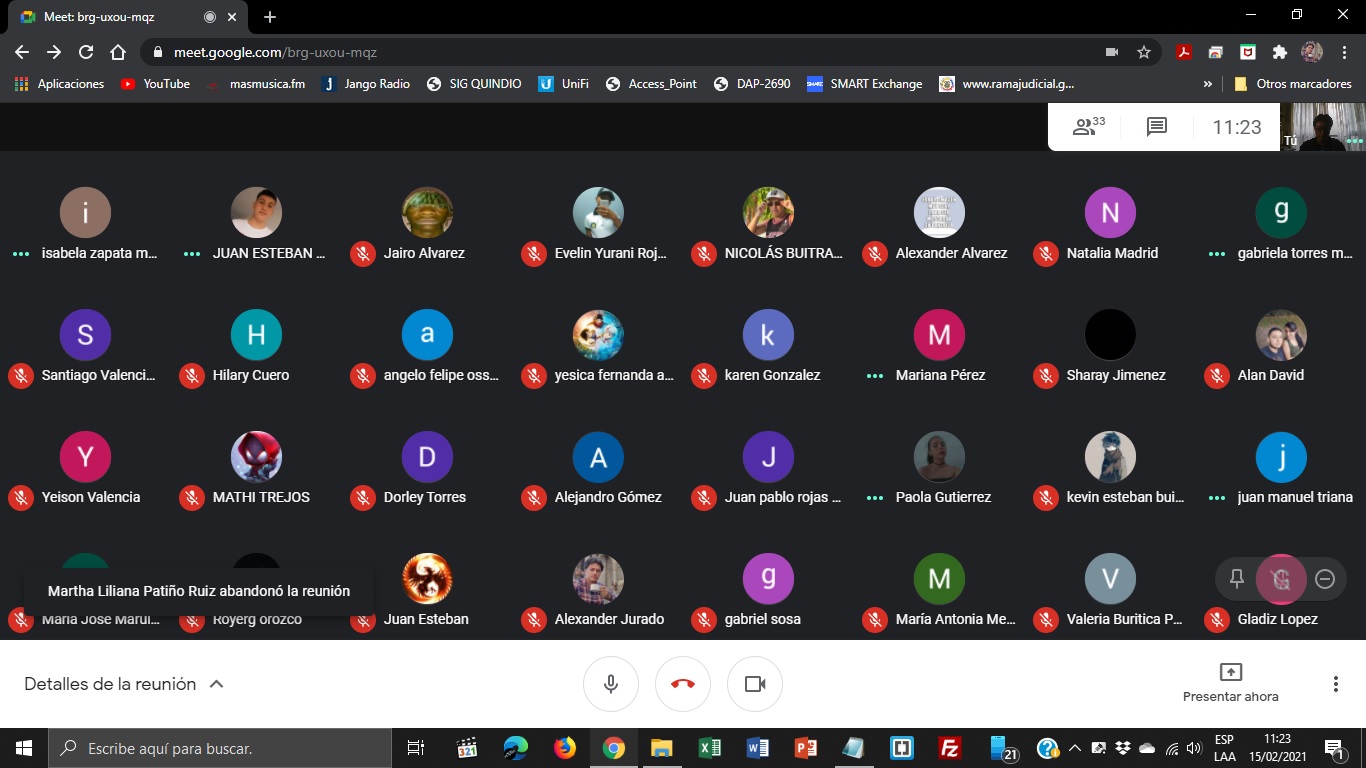1366x768 pixels.
Task: Bookmark this page with the star
Action: 1144,52
